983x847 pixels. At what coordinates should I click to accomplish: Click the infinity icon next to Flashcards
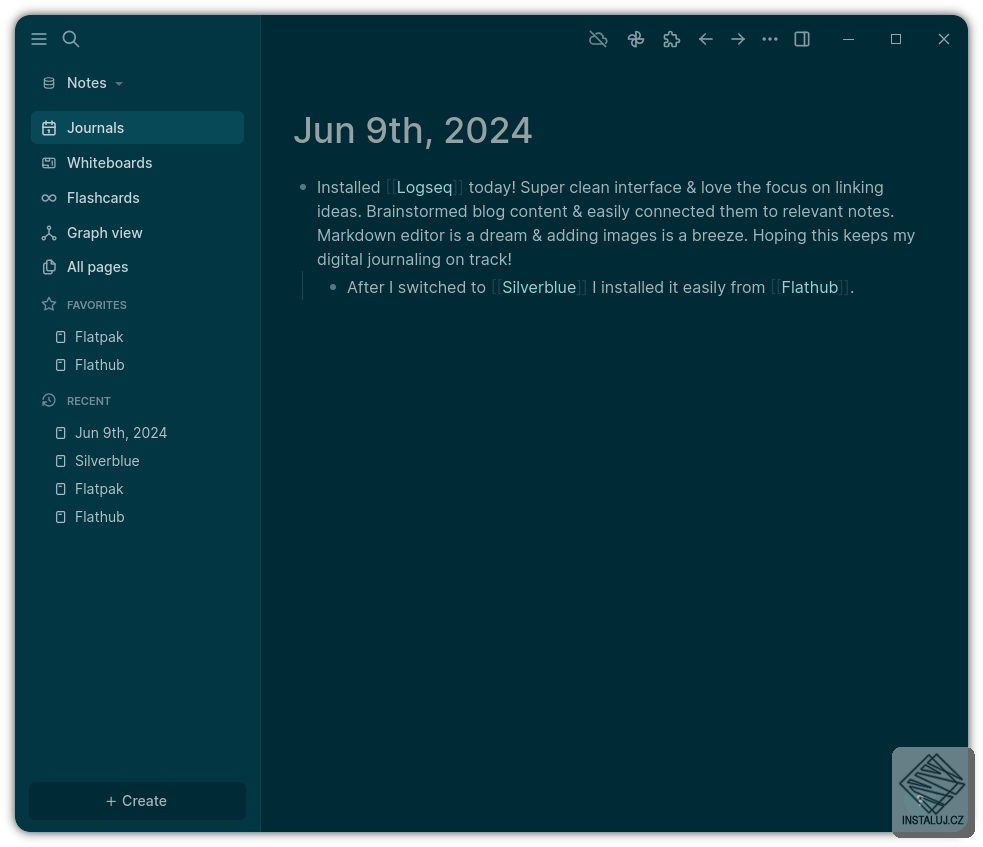49,198
